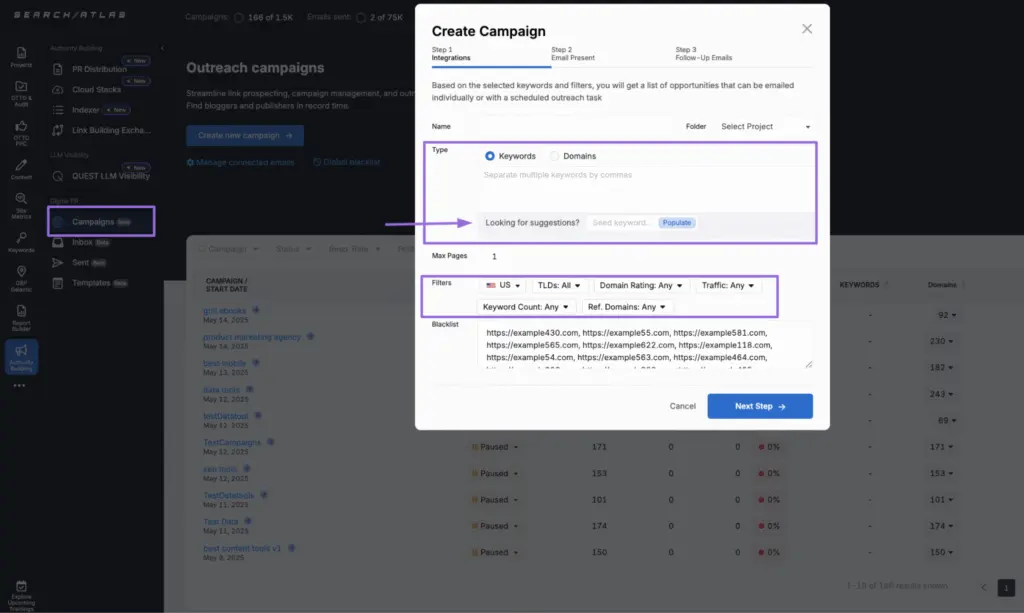Click Cancel in the dialog
1024x613 pixels.
(x=682, y=406)
